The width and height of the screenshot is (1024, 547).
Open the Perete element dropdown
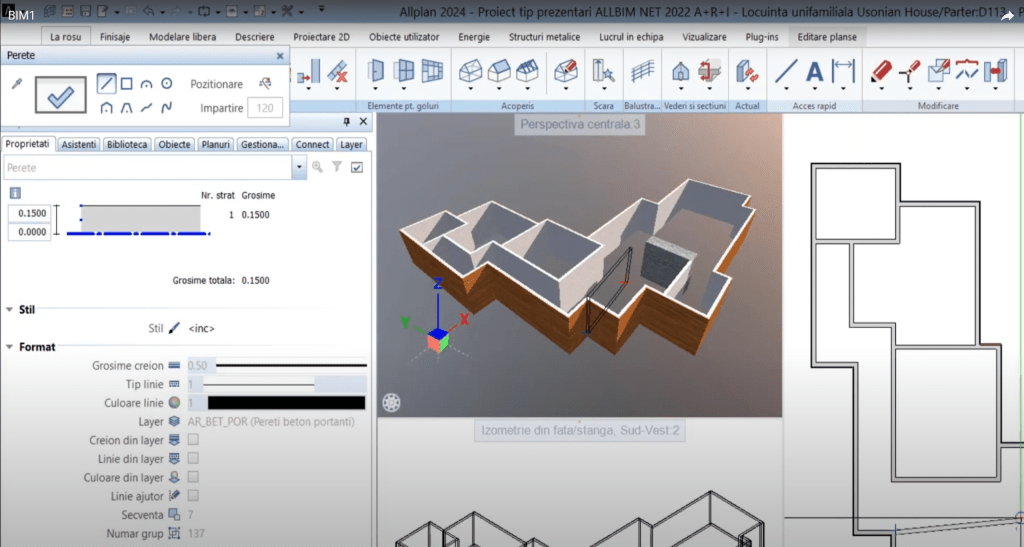pyautogui.click(x=300, y=168)
